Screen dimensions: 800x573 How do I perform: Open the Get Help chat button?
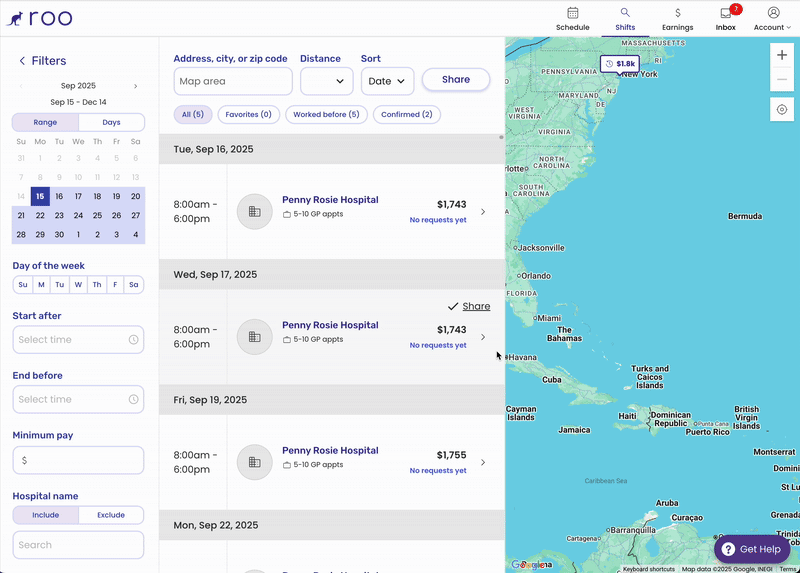752,550
